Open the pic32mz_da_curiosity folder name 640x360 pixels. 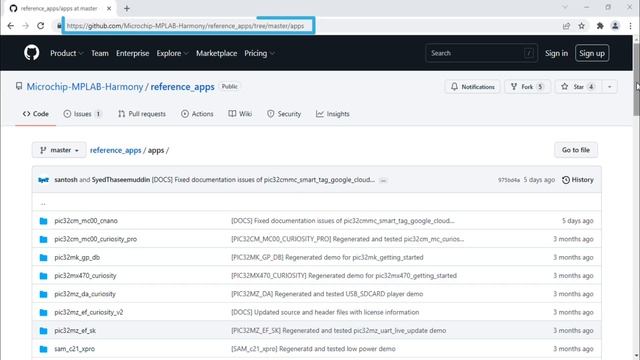(85, 294)
